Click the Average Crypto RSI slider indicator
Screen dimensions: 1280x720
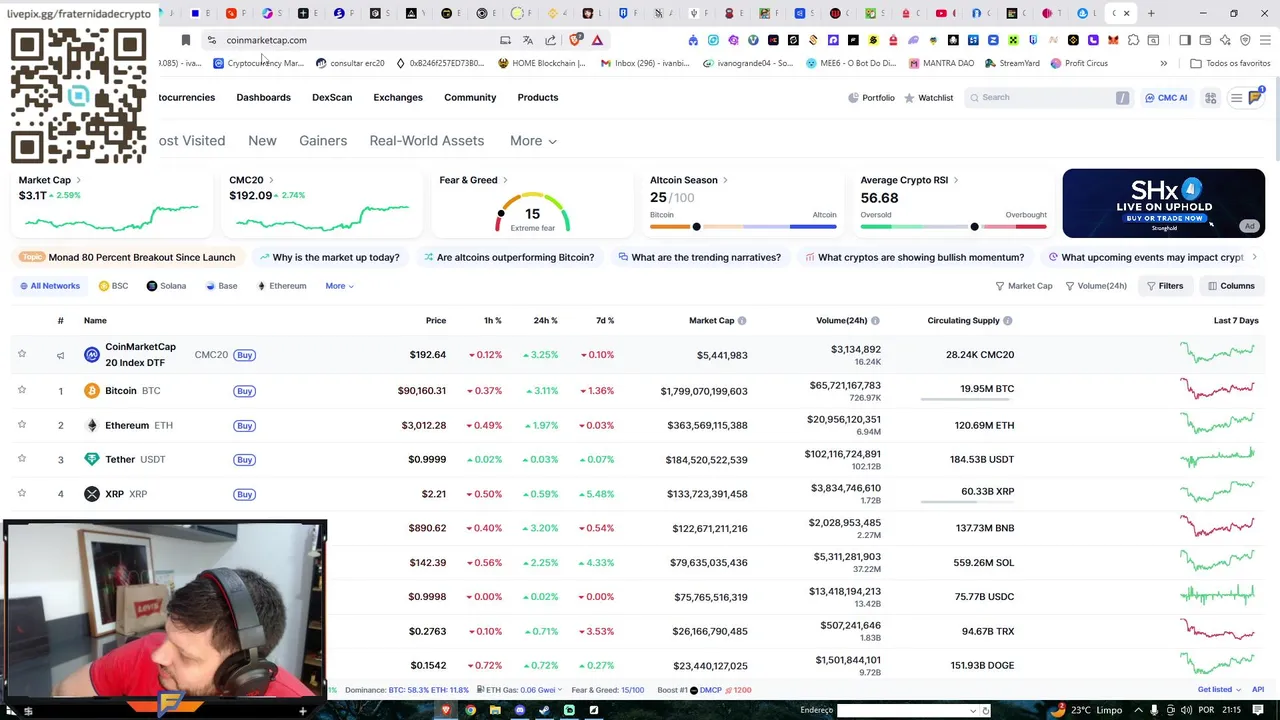[x=974, y=227]
